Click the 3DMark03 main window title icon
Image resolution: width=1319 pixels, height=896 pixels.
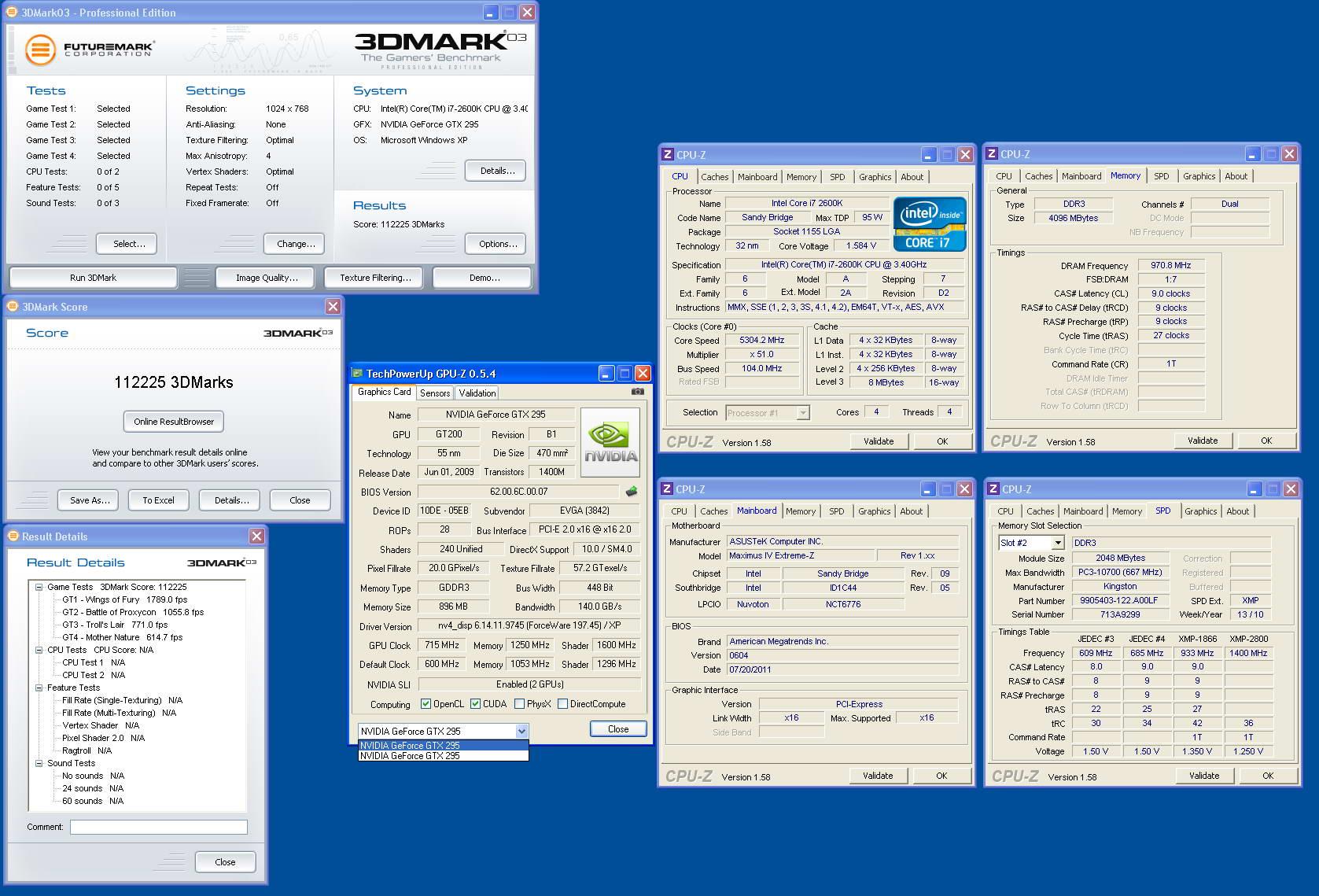coord(13,13)
